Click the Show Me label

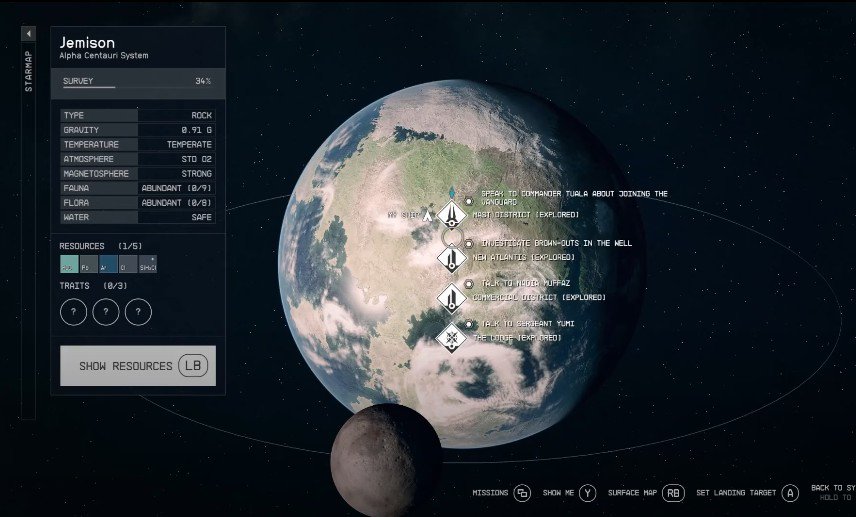[558, 493]
